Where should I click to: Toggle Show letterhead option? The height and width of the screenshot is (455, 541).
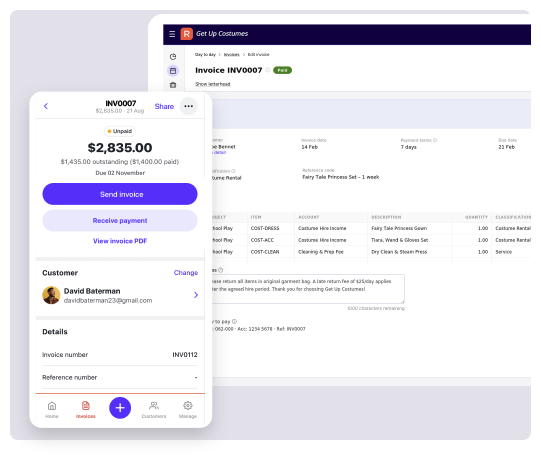(x=213, y=84)
